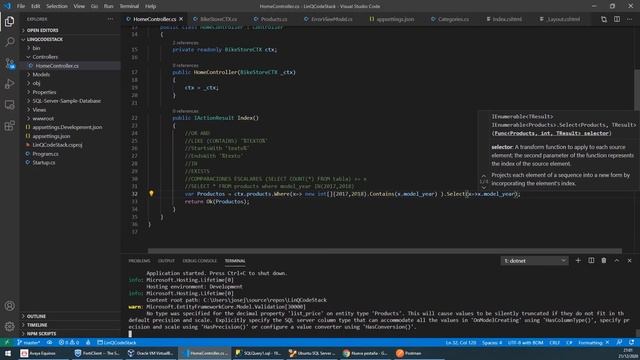
Task: Switch to the BikeStoreCTX.cs tab
Action: click(218, 19)
